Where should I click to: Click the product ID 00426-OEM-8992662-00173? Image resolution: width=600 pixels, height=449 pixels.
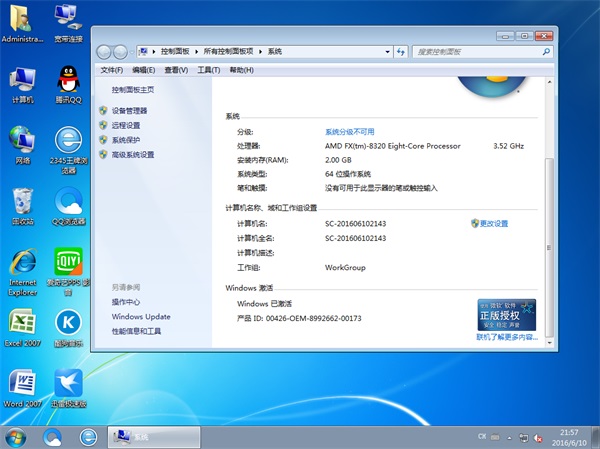[x=313, y=318]
